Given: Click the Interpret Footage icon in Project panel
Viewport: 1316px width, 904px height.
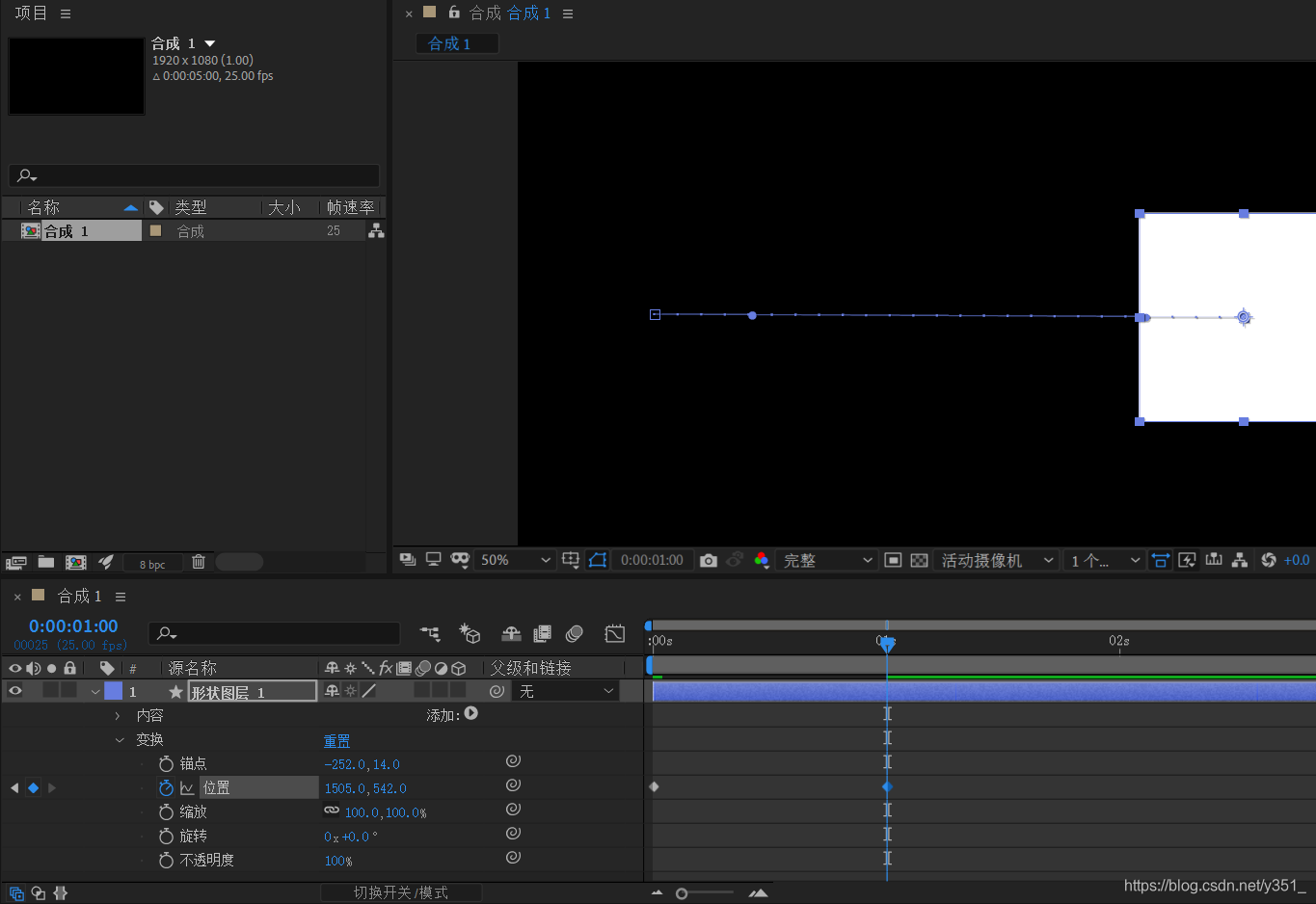Looking at the screenshot, I should [16, 563].
